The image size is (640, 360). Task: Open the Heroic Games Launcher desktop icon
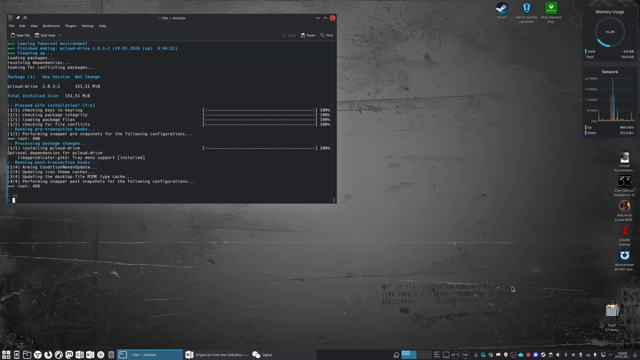526,12
